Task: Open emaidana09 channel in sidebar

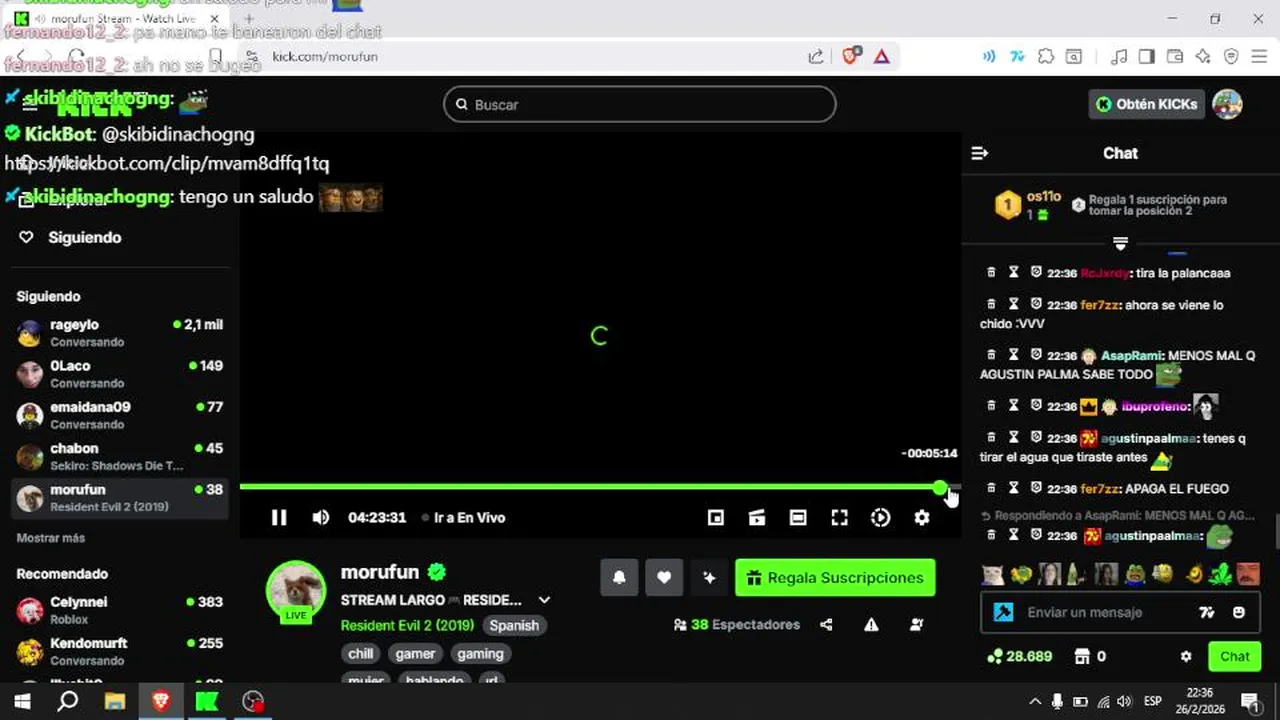Action: [120, 415]
